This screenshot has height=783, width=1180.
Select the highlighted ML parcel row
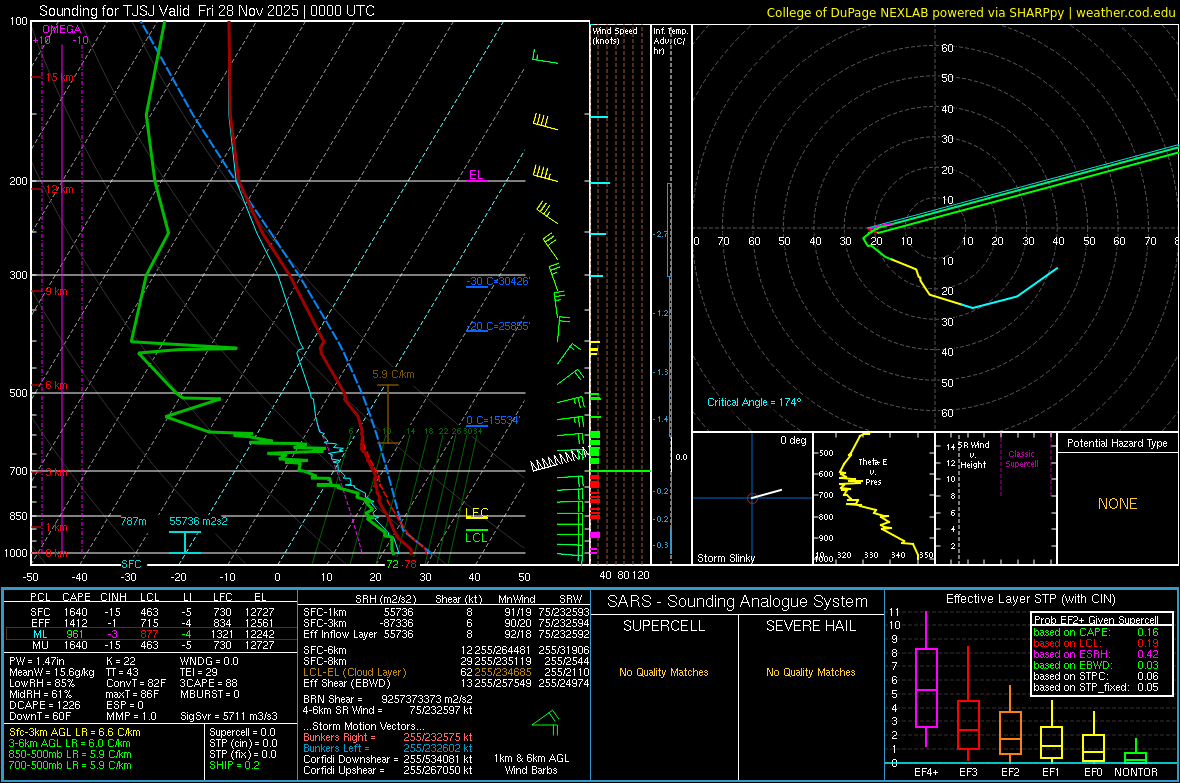click(x=151, y=634)
